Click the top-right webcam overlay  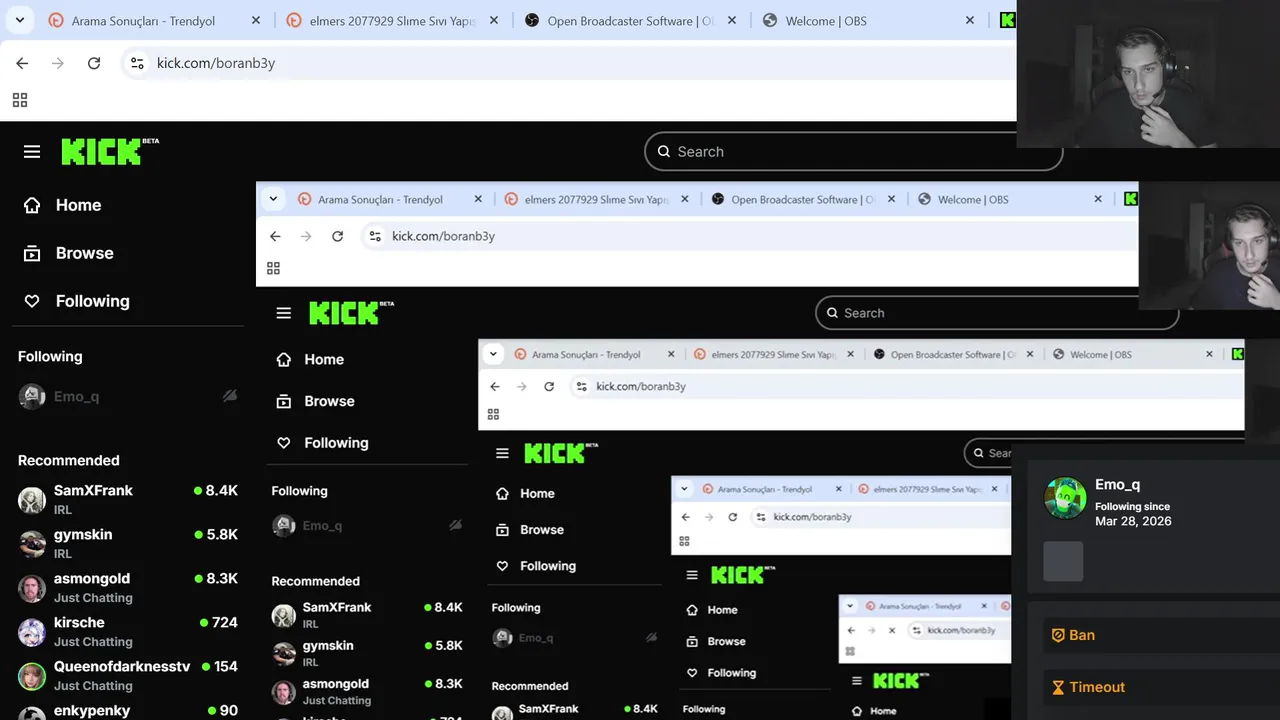point(1148,74)
